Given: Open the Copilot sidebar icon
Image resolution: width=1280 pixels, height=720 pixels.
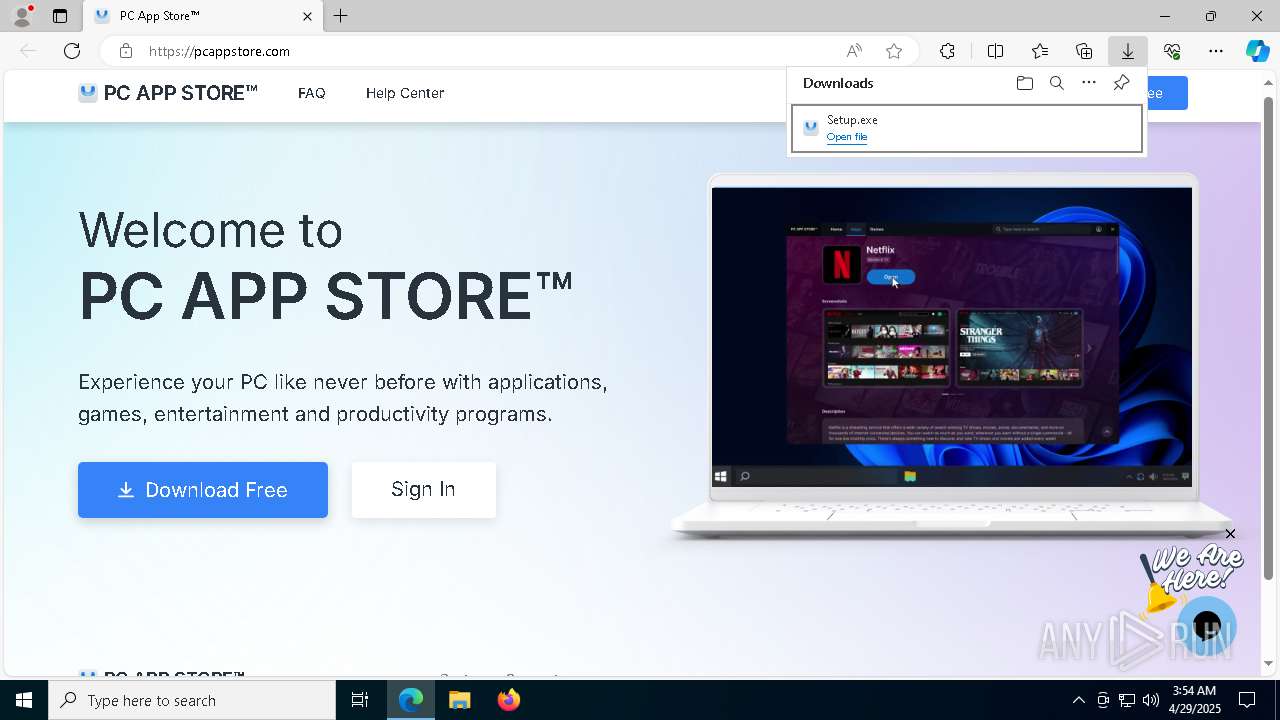Looking at the screenshot, I should [1258, 51].
